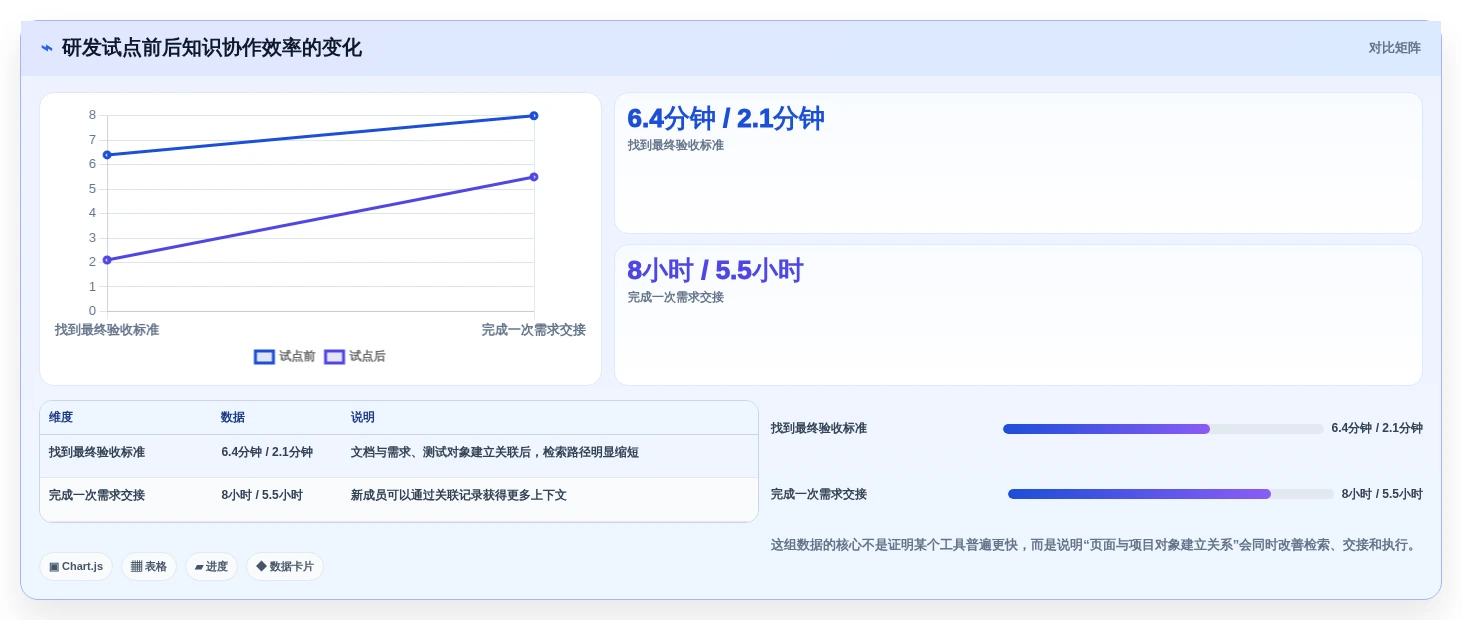Toggle the 试点后 legend entry
Screen dimensions: 1462x620
pos(355,357)
